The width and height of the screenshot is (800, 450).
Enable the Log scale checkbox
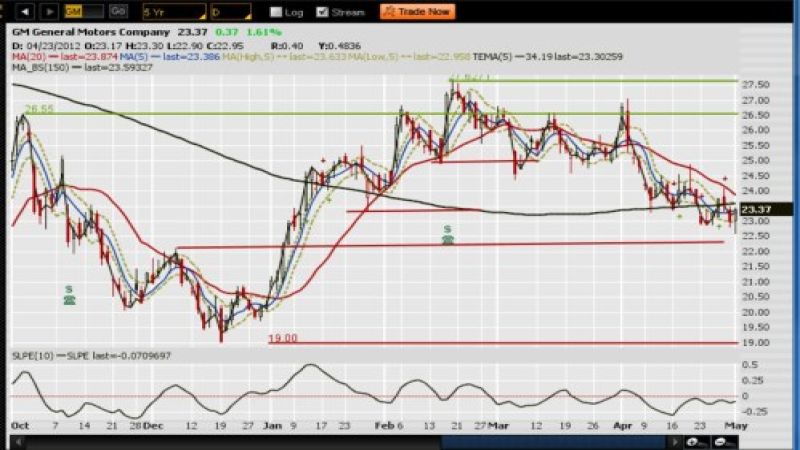pyautogui.click(x=276, y=12)
